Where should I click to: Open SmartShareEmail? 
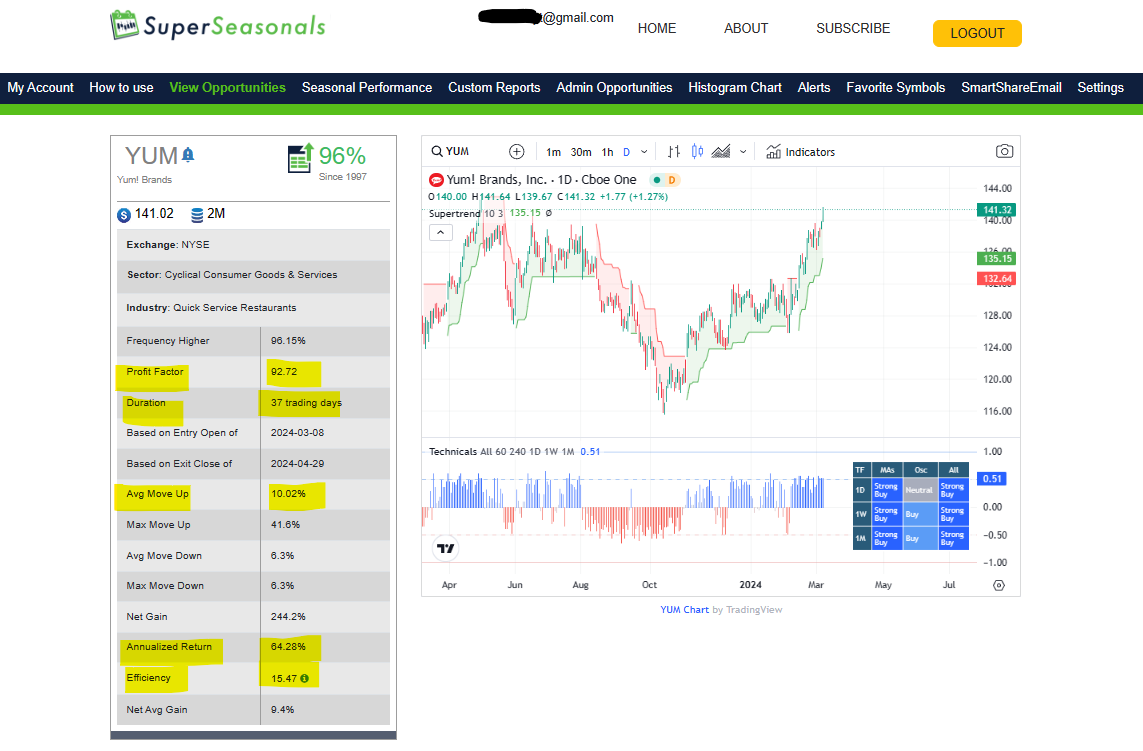tap(1011, 87)
